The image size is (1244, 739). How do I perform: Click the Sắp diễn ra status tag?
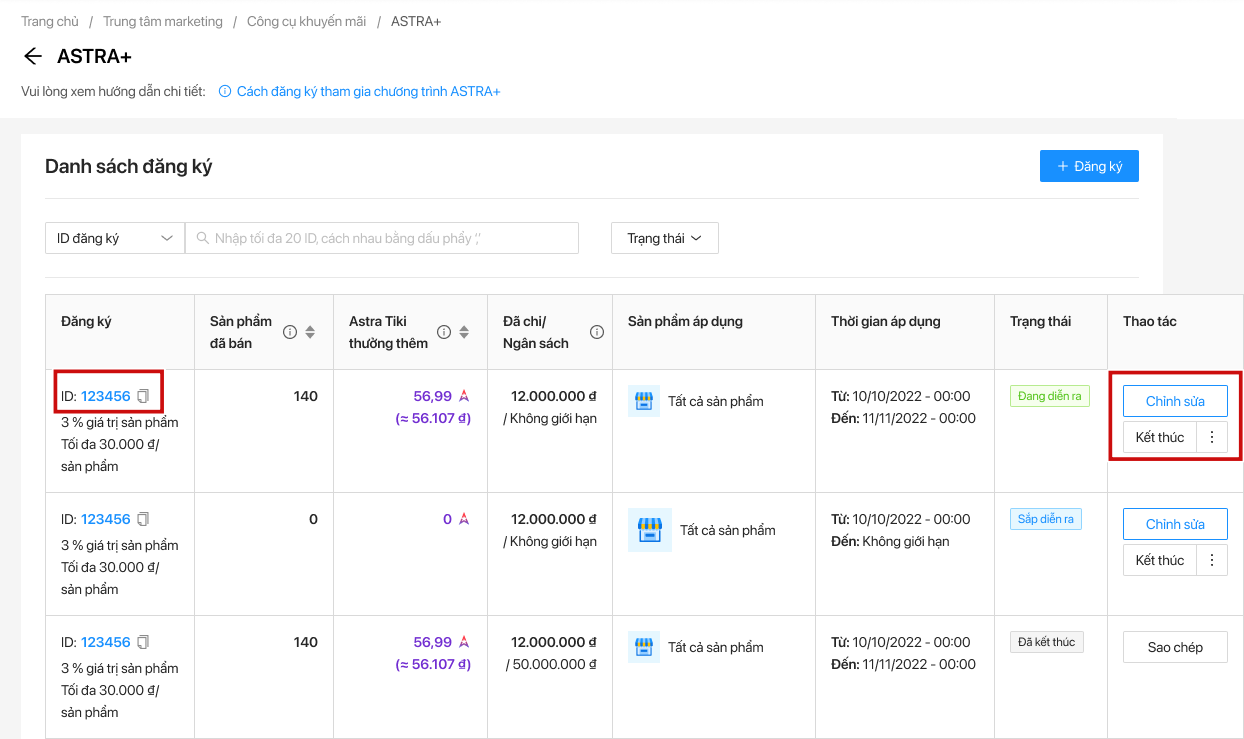click(1046, 519)
